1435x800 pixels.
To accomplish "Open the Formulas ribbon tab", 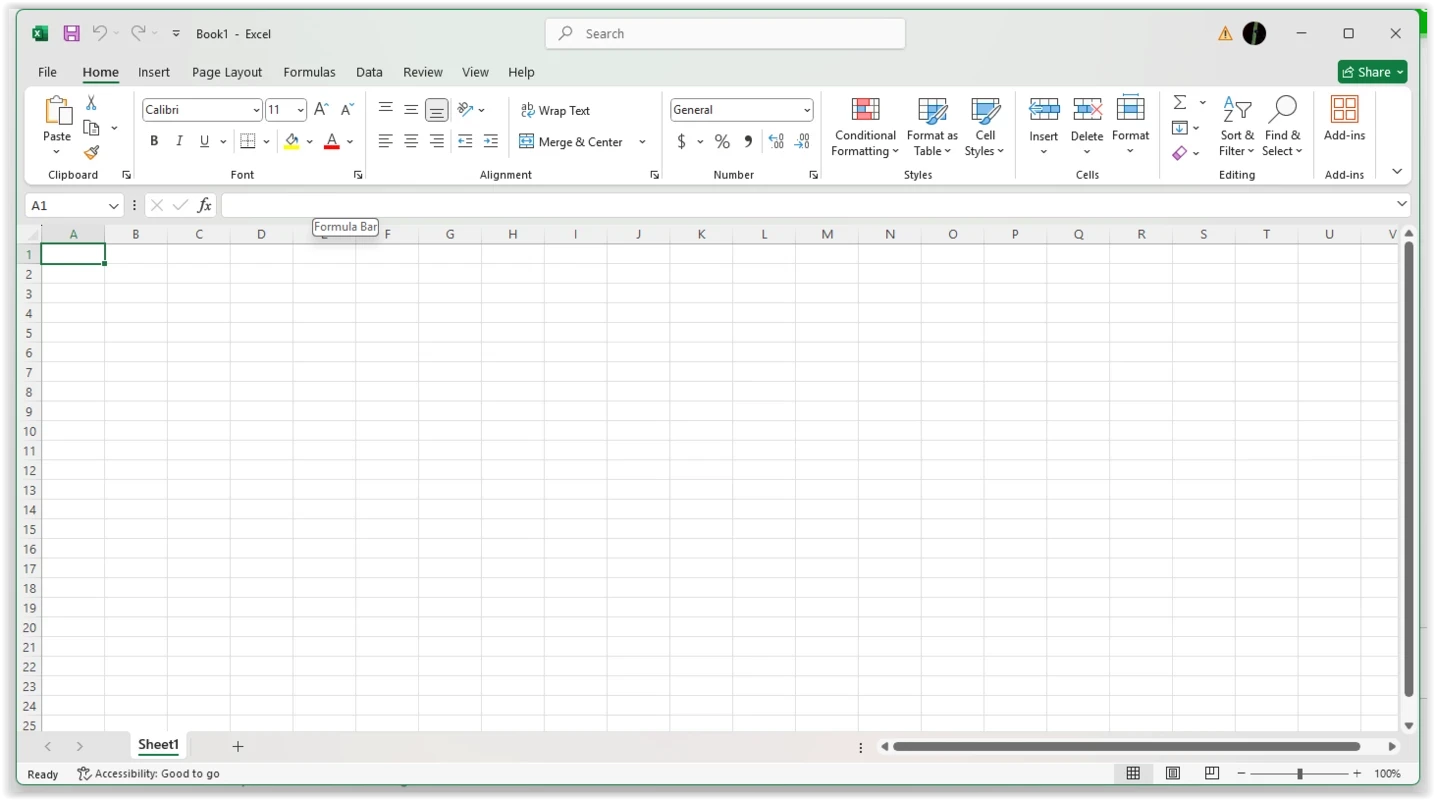I will pyautogui.click(x=309, y=72).
